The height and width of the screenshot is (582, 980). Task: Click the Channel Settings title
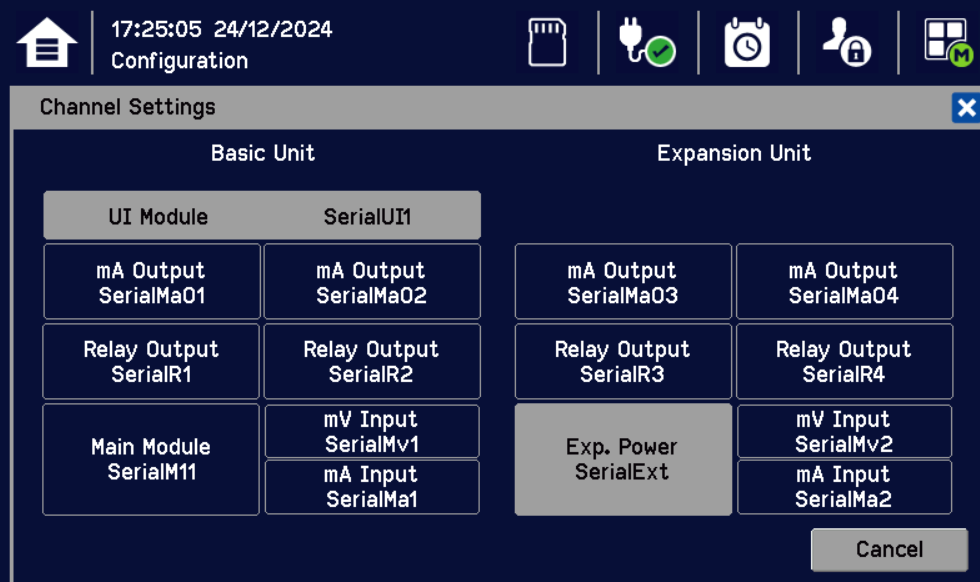click(x=128, y=107)
